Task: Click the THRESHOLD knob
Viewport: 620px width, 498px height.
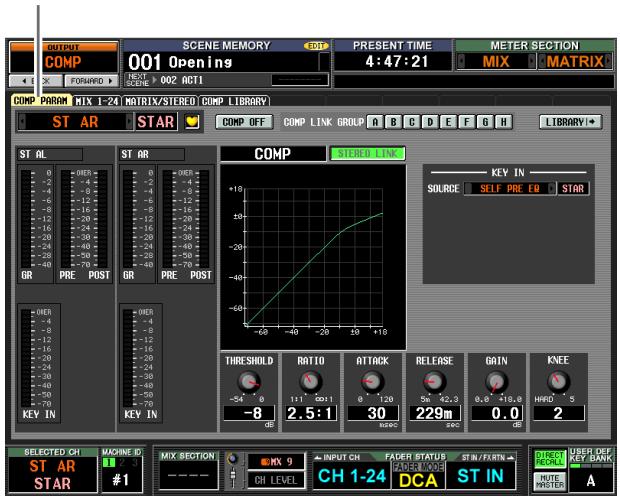Action: [249, 382]
